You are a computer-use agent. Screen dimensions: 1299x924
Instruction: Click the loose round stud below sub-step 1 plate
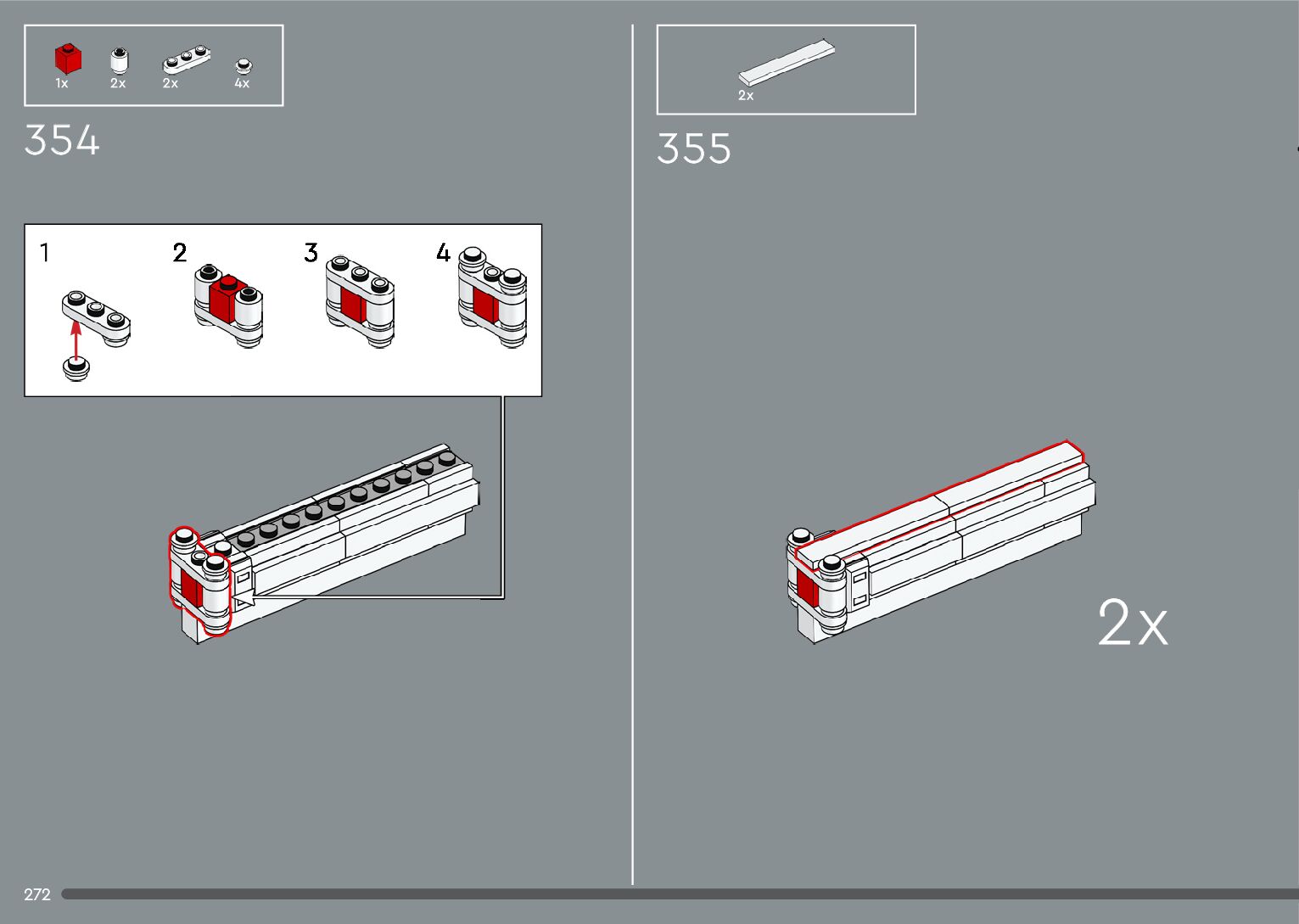(76, 368)
